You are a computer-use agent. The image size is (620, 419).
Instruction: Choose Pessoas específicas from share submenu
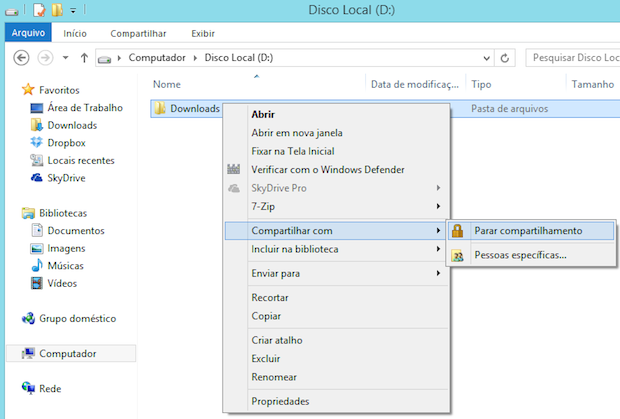pyautogui.click(x=520, y=255)
